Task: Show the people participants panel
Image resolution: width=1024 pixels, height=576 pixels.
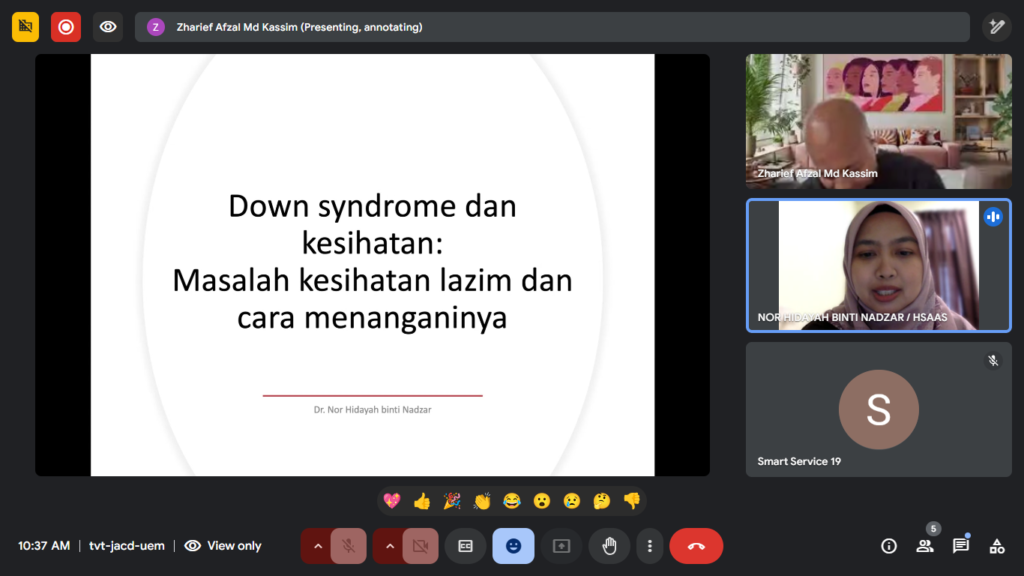Action: tap(925, 546)
